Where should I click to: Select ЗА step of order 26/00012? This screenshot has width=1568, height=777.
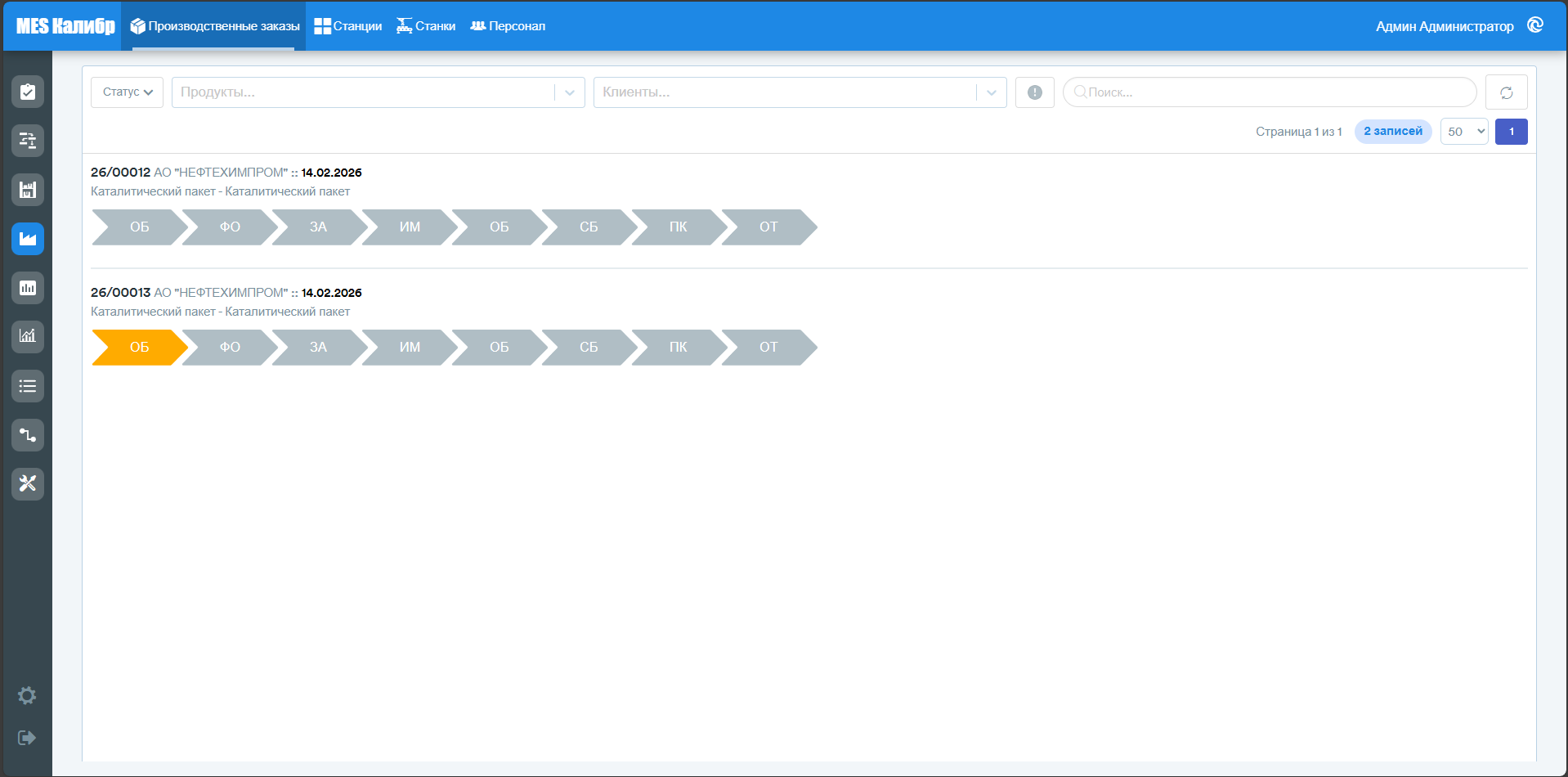(319, 227)
